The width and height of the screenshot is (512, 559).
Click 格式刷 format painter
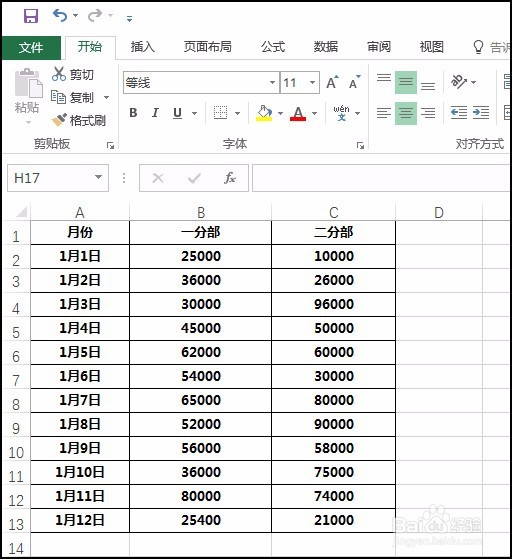tap(79, 120)
